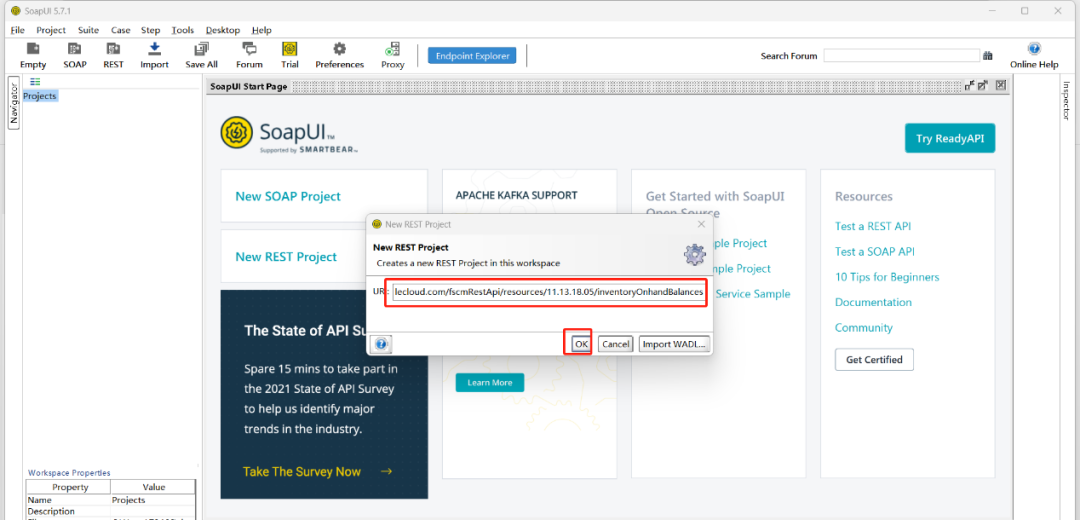The height and width of the screenshot is (520, 1080).
Task: Click the Trial toolbar icon
Action: coord(289,55)
